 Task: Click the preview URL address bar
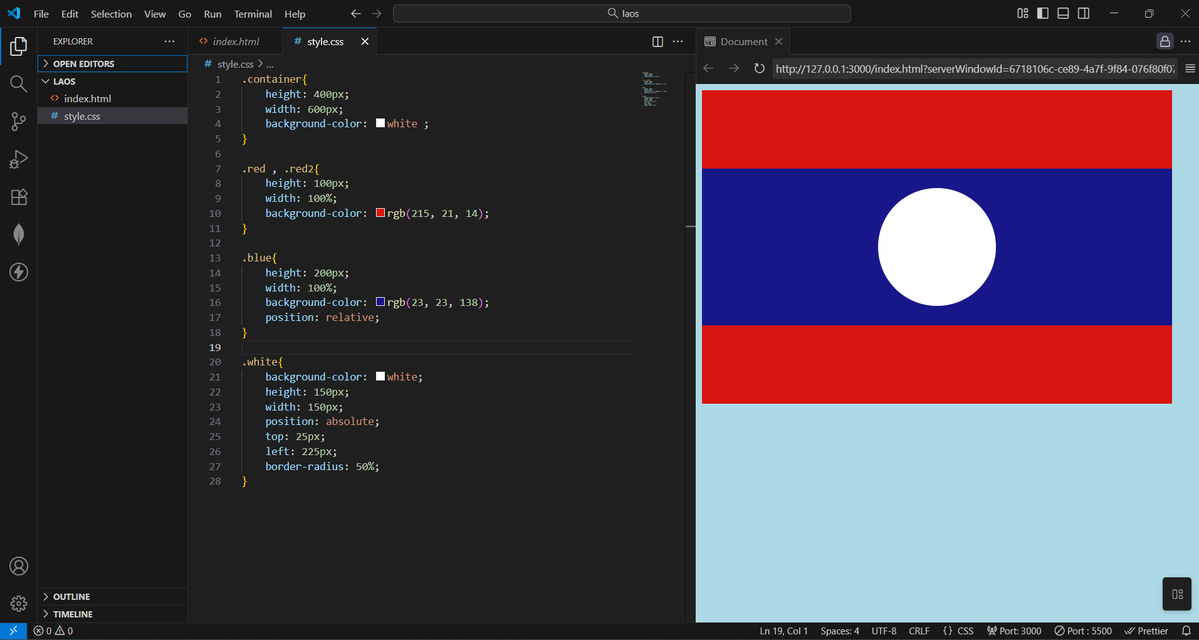tap(974, 69)
